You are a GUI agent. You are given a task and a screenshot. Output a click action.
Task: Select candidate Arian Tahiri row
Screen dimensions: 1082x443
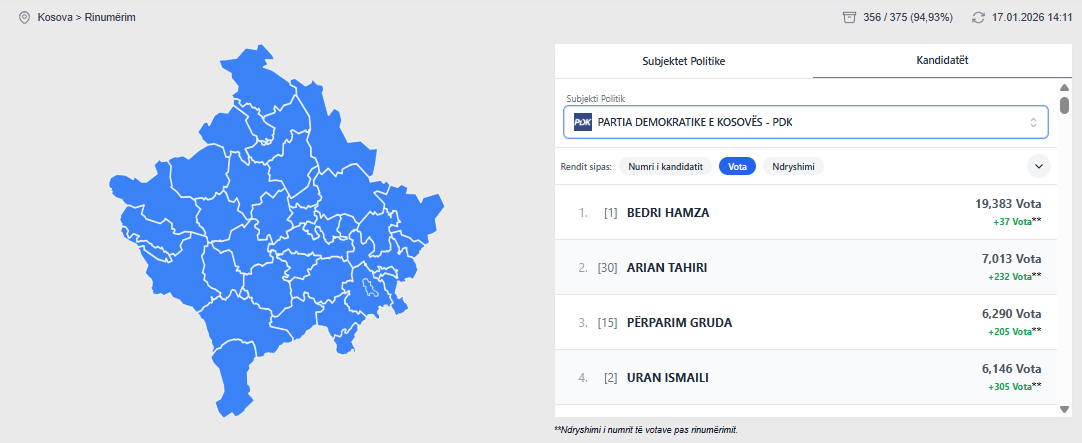click(x=806, y=267)
